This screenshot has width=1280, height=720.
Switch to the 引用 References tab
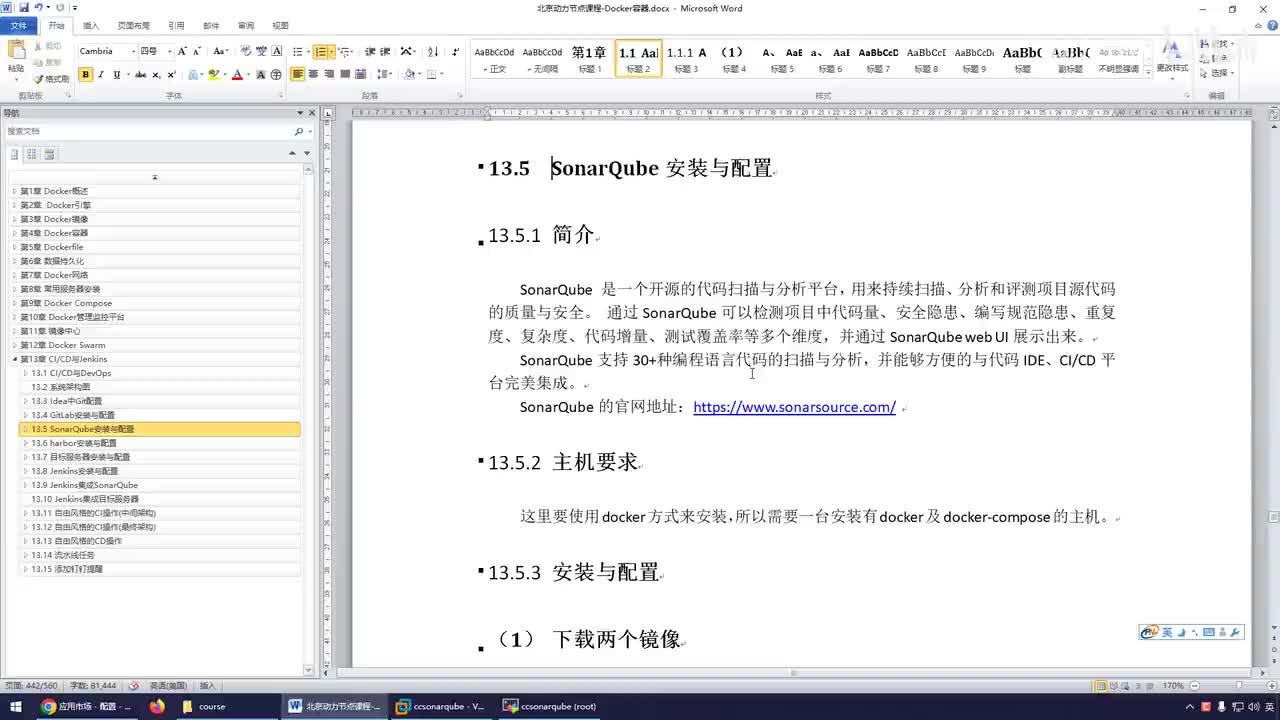pos(176,25)
